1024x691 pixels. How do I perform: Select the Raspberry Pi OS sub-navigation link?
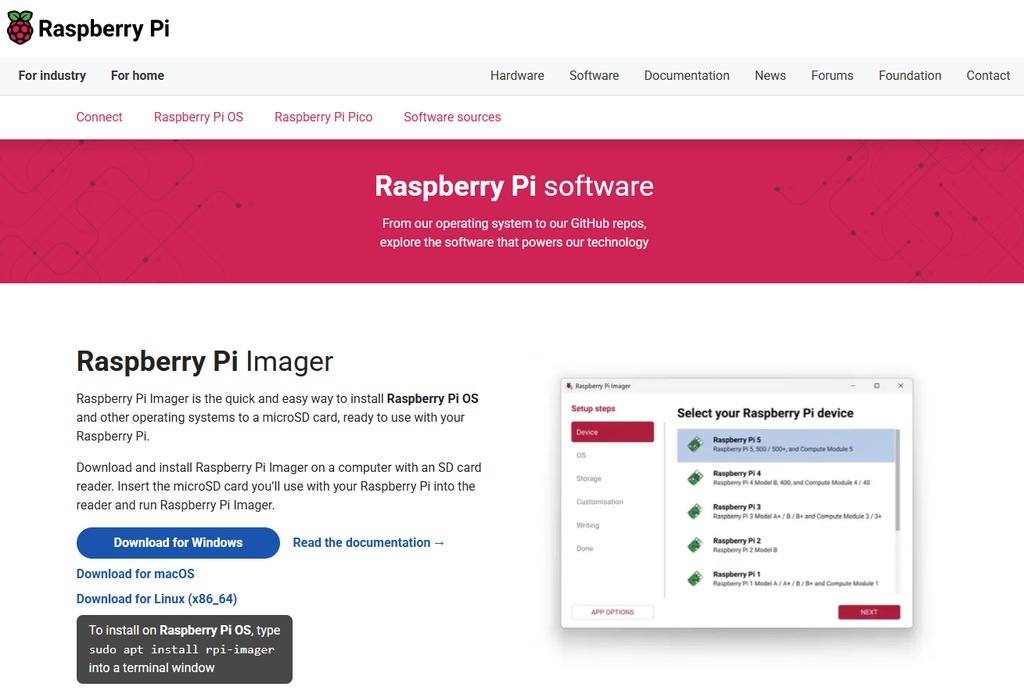click(199, 117)
